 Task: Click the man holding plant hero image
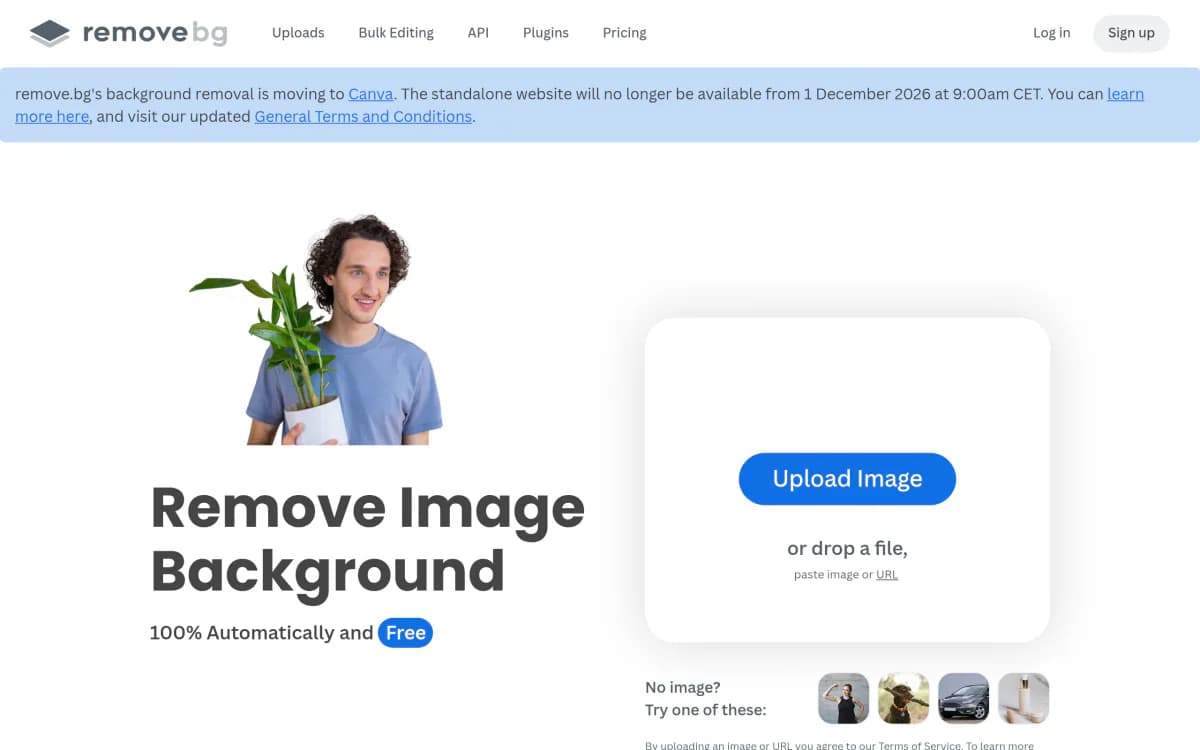[318, 330]
